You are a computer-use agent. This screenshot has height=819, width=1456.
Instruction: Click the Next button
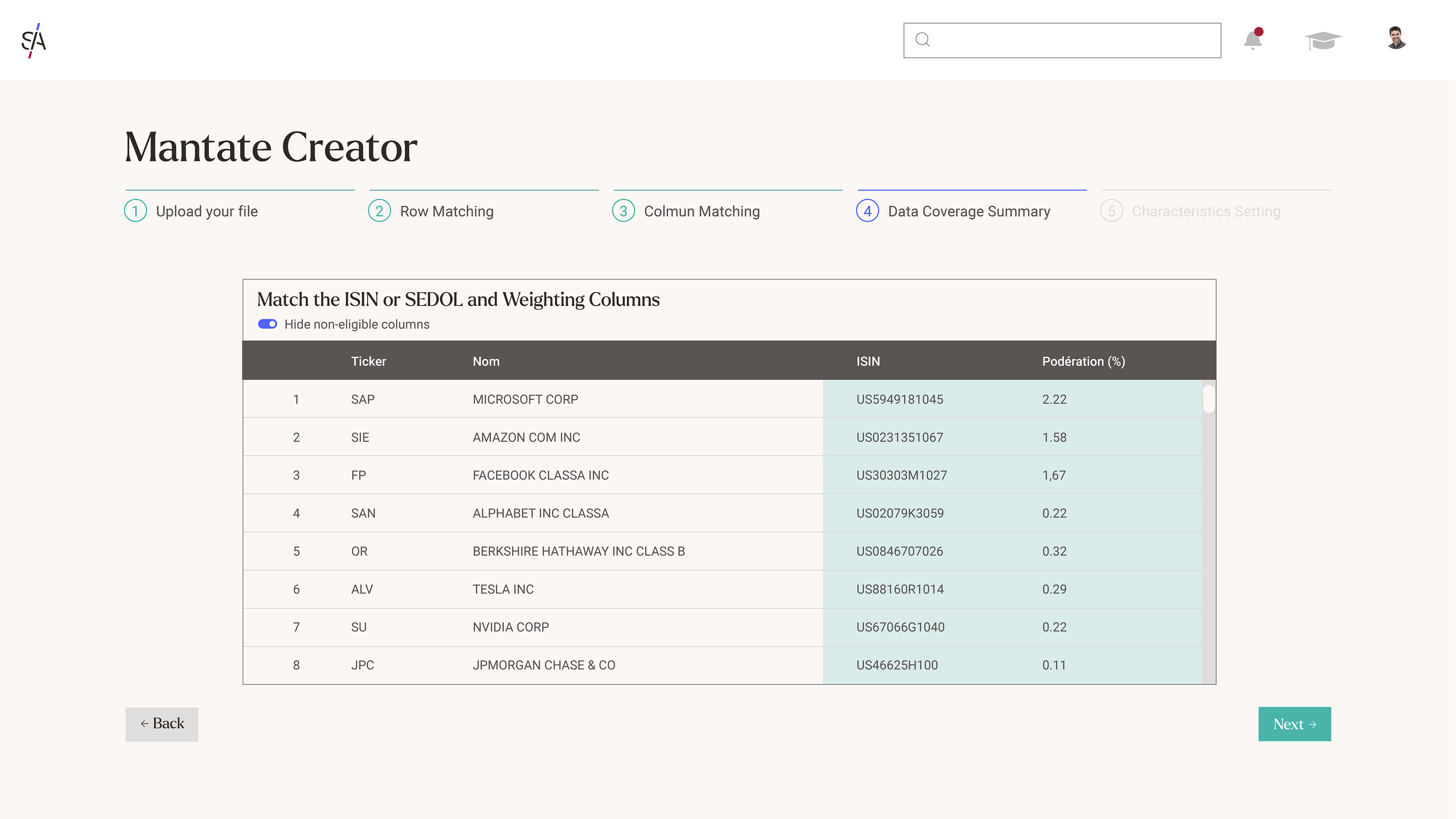[x=1294, y=724]
